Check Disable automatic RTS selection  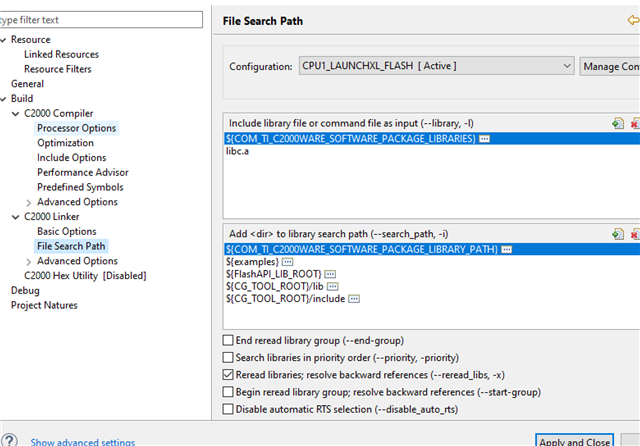tap(228, 409)
